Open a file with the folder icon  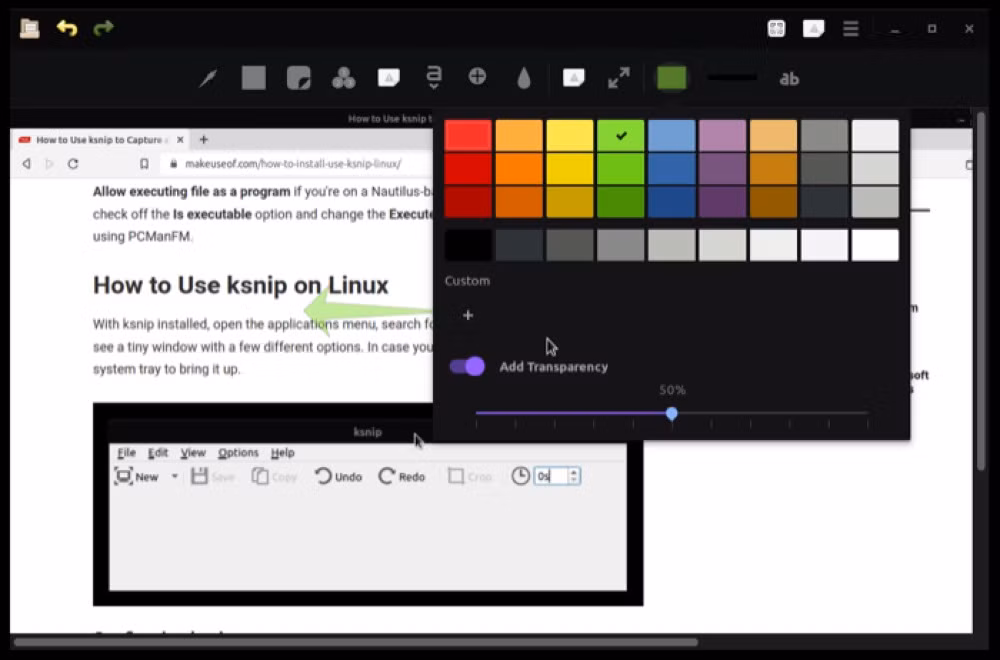pos(29,28)
